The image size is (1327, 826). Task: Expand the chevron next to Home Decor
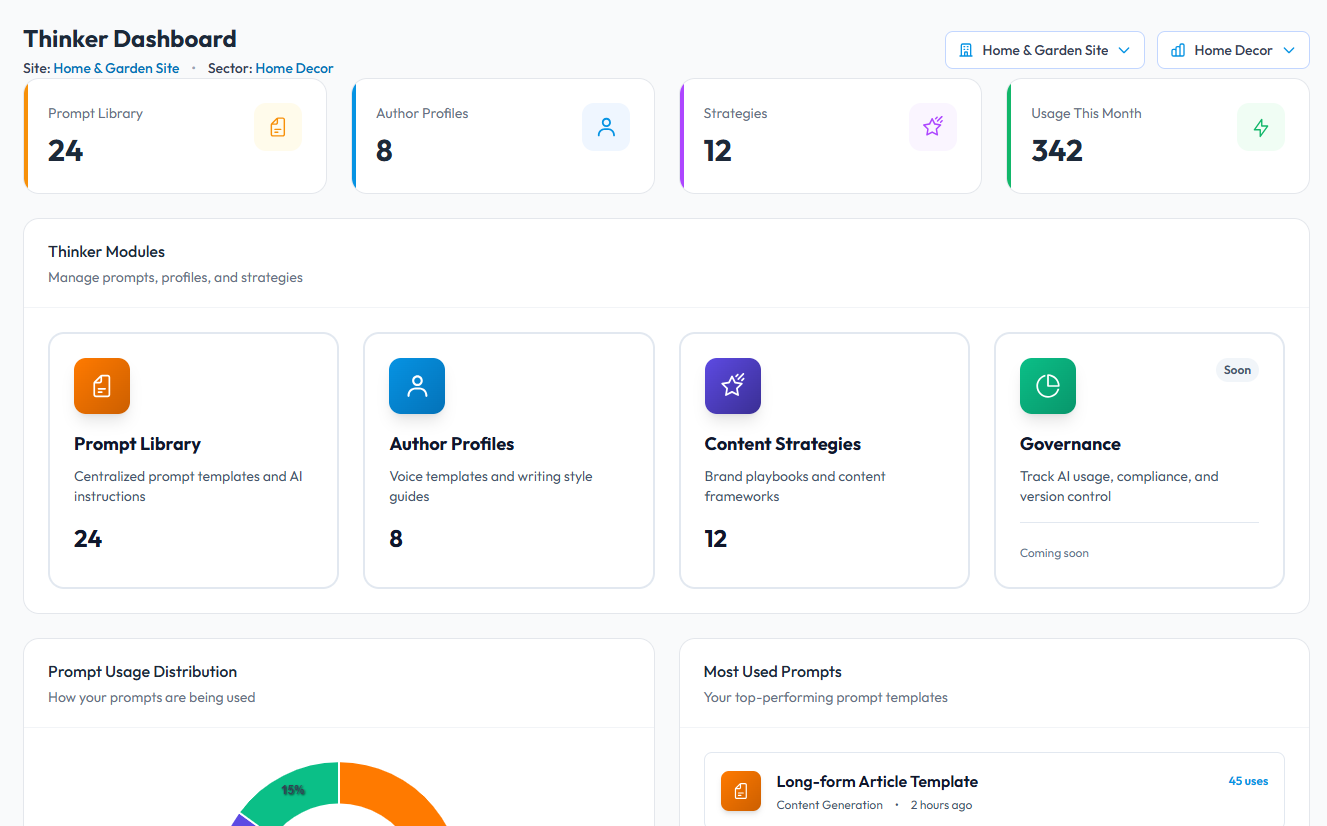[x=1289, y=50]
